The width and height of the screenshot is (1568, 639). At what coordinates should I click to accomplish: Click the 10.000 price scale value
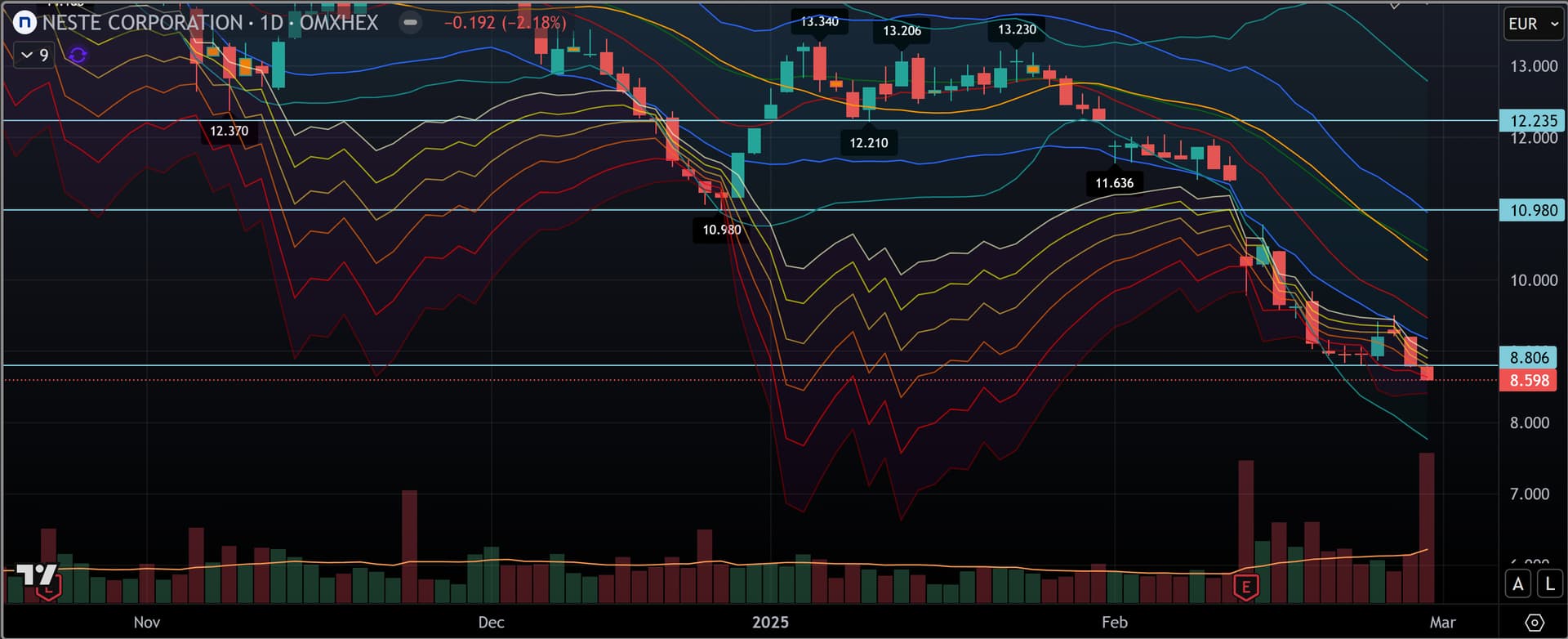point(1534,280)
